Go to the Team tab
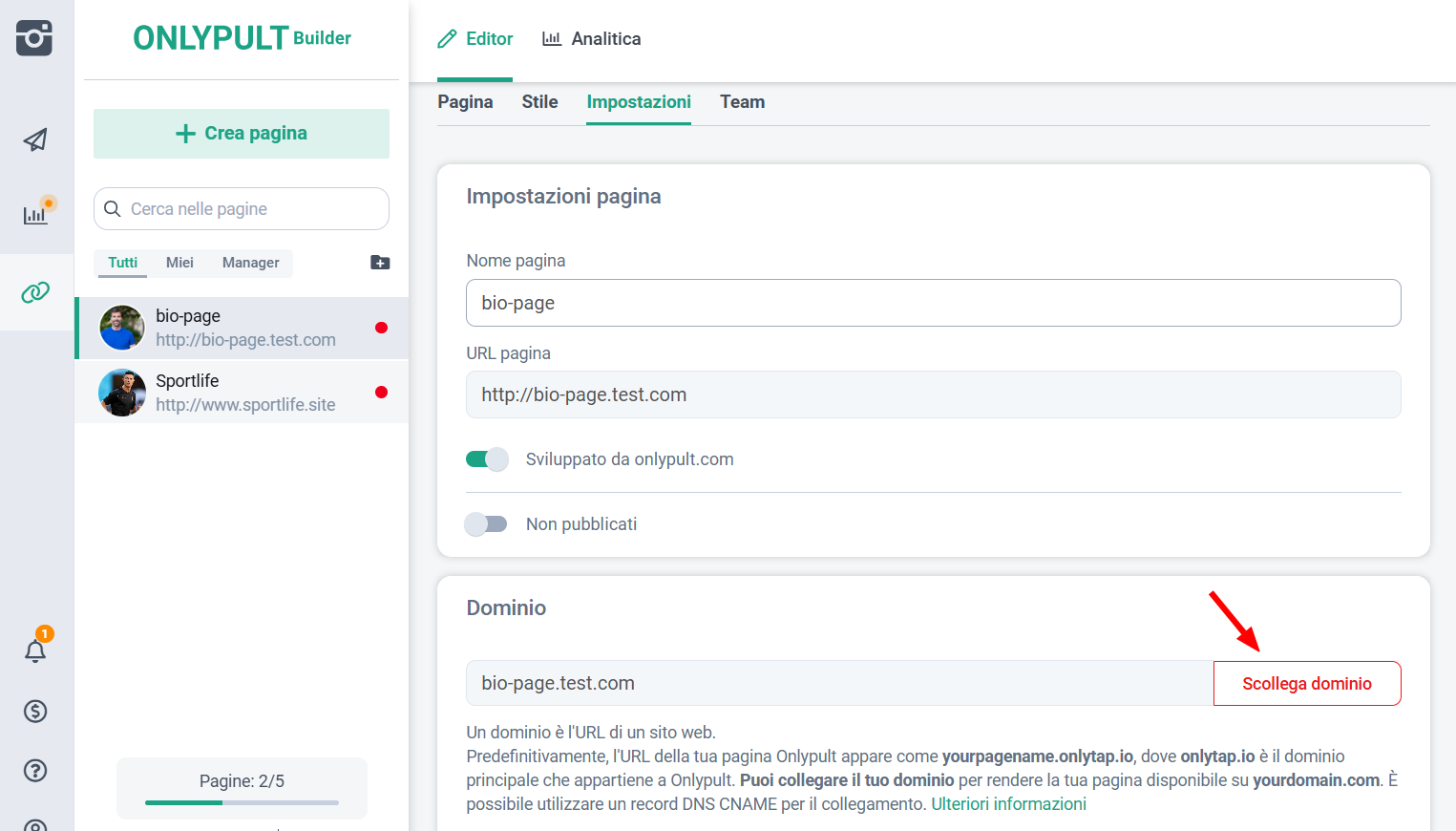The height and width of the screenshot is (831, 1456). point(742,102)
